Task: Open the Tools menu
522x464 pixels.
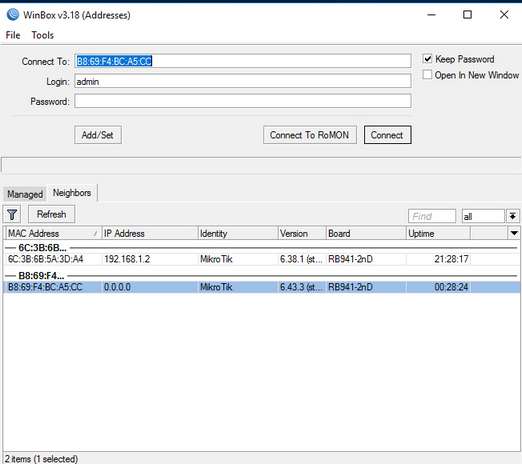Action: (43, 35)
